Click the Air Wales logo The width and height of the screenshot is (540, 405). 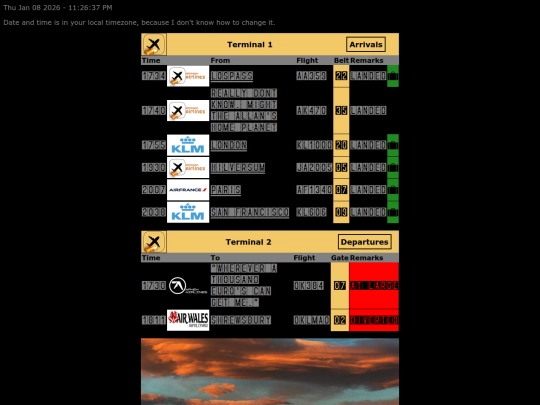coord(188,320)
